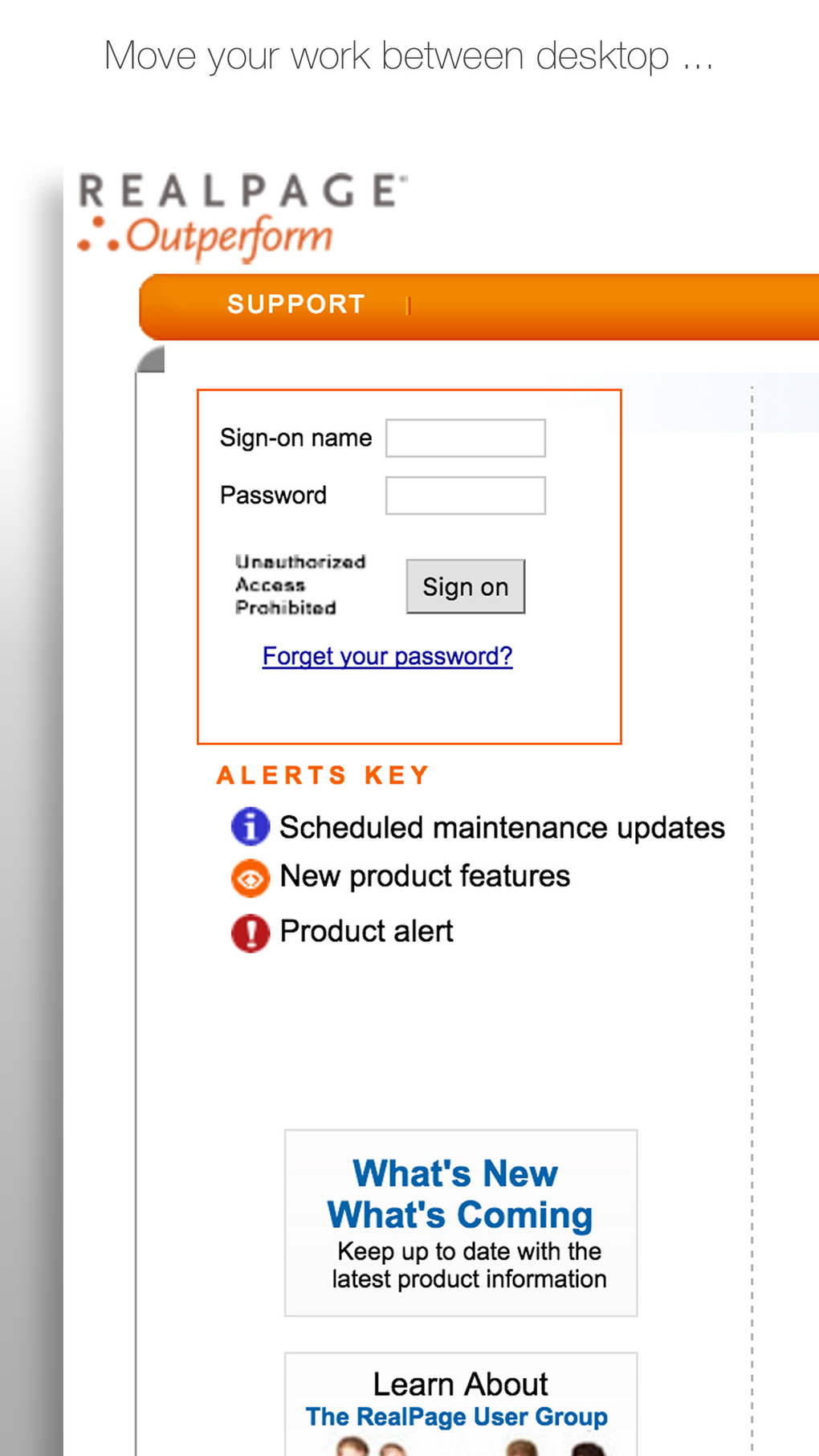This screenshot has height=1456, width=819.
Task: Select New product features label
Action: [425, 876]
